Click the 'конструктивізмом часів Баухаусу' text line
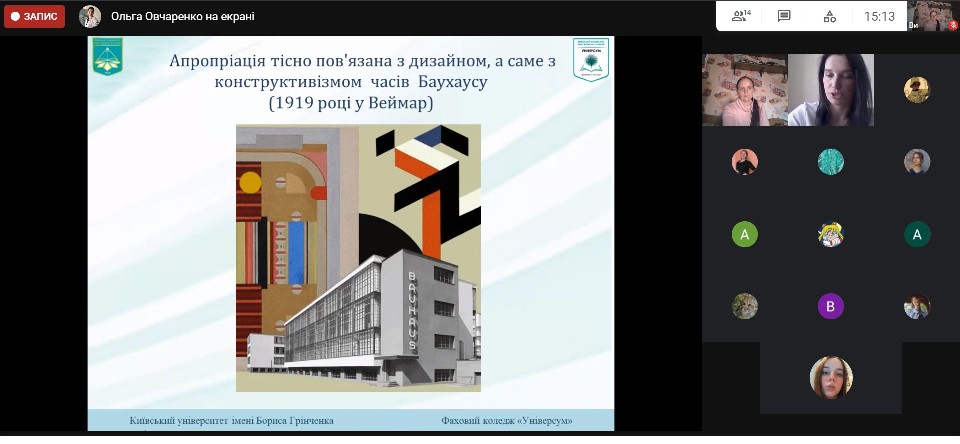 (x=351, y=82)
